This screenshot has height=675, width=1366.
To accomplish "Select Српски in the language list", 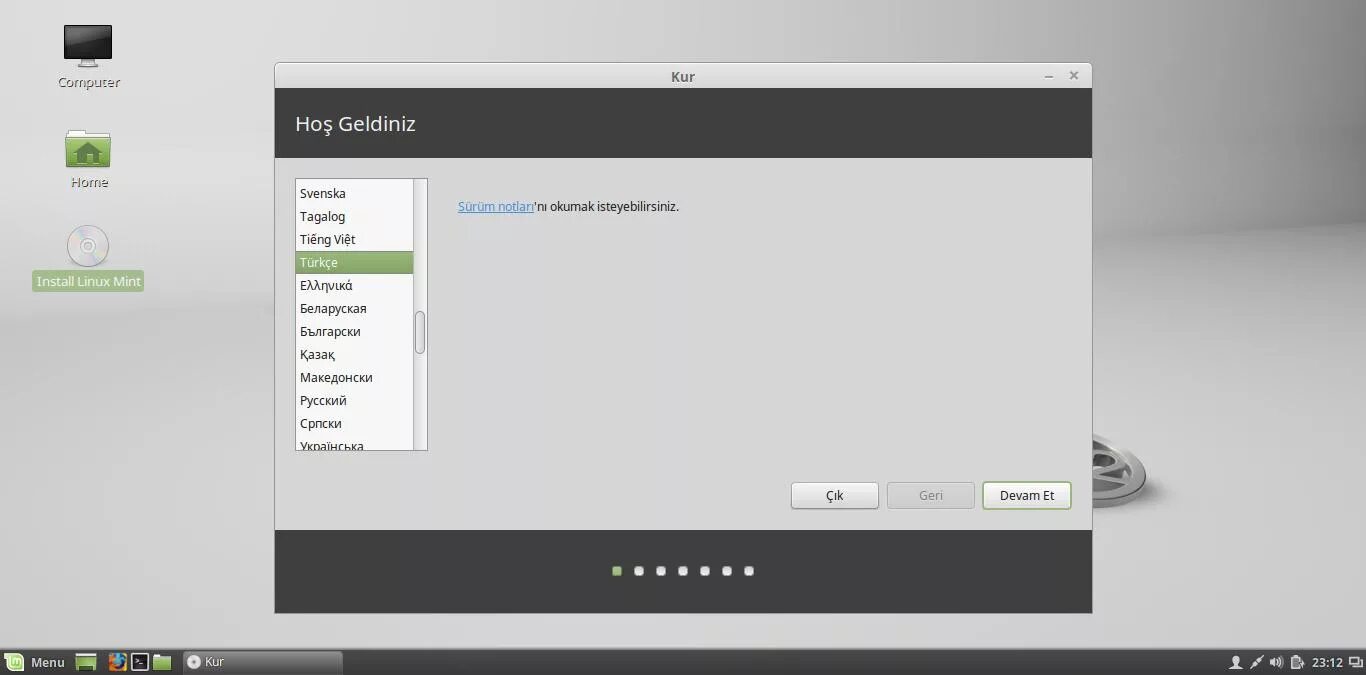I will (x=354, y=423).
